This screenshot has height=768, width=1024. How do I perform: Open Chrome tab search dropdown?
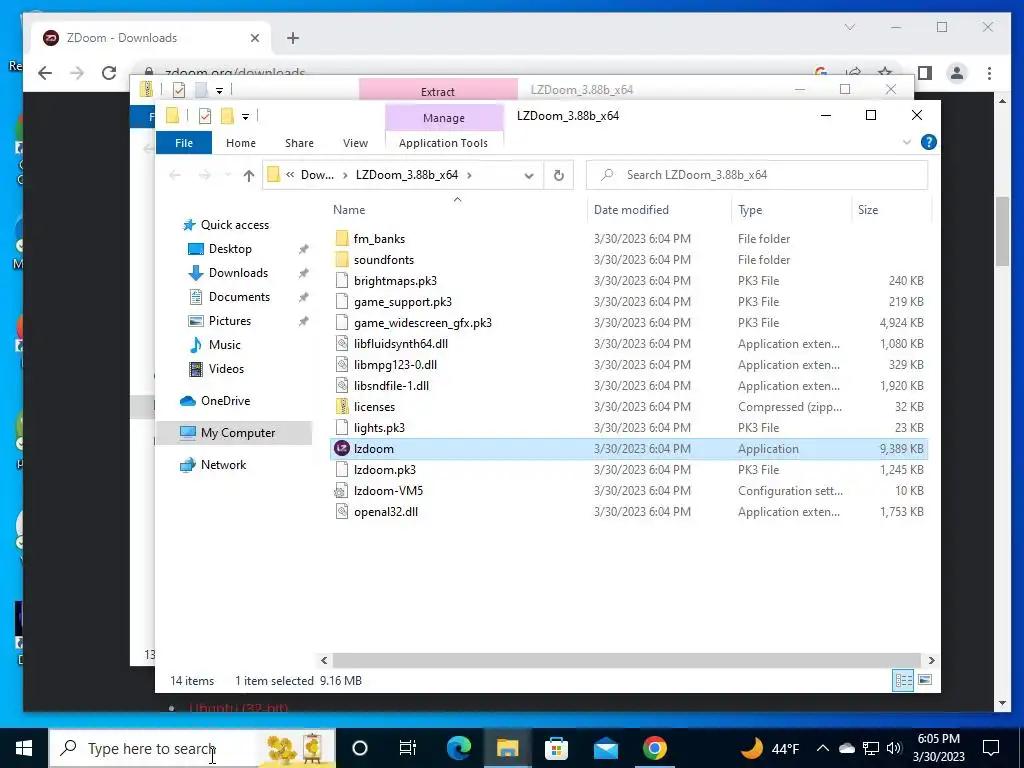tap(850, 27)
